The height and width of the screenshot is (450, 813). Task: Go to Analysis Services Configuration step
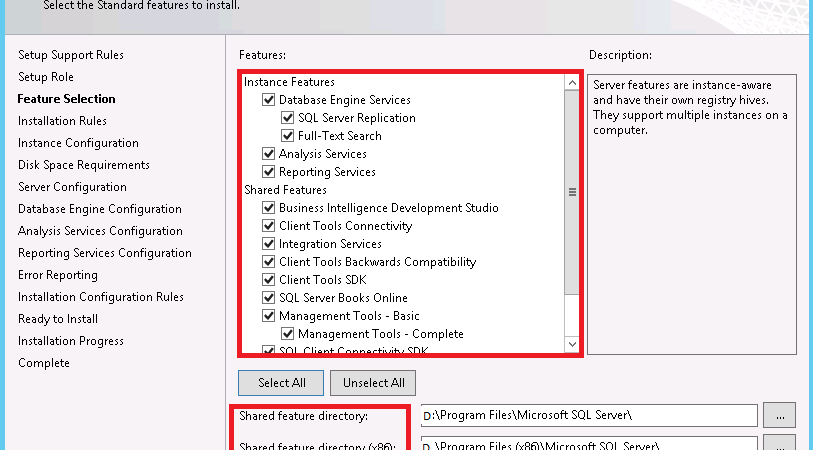coord(100,231)
